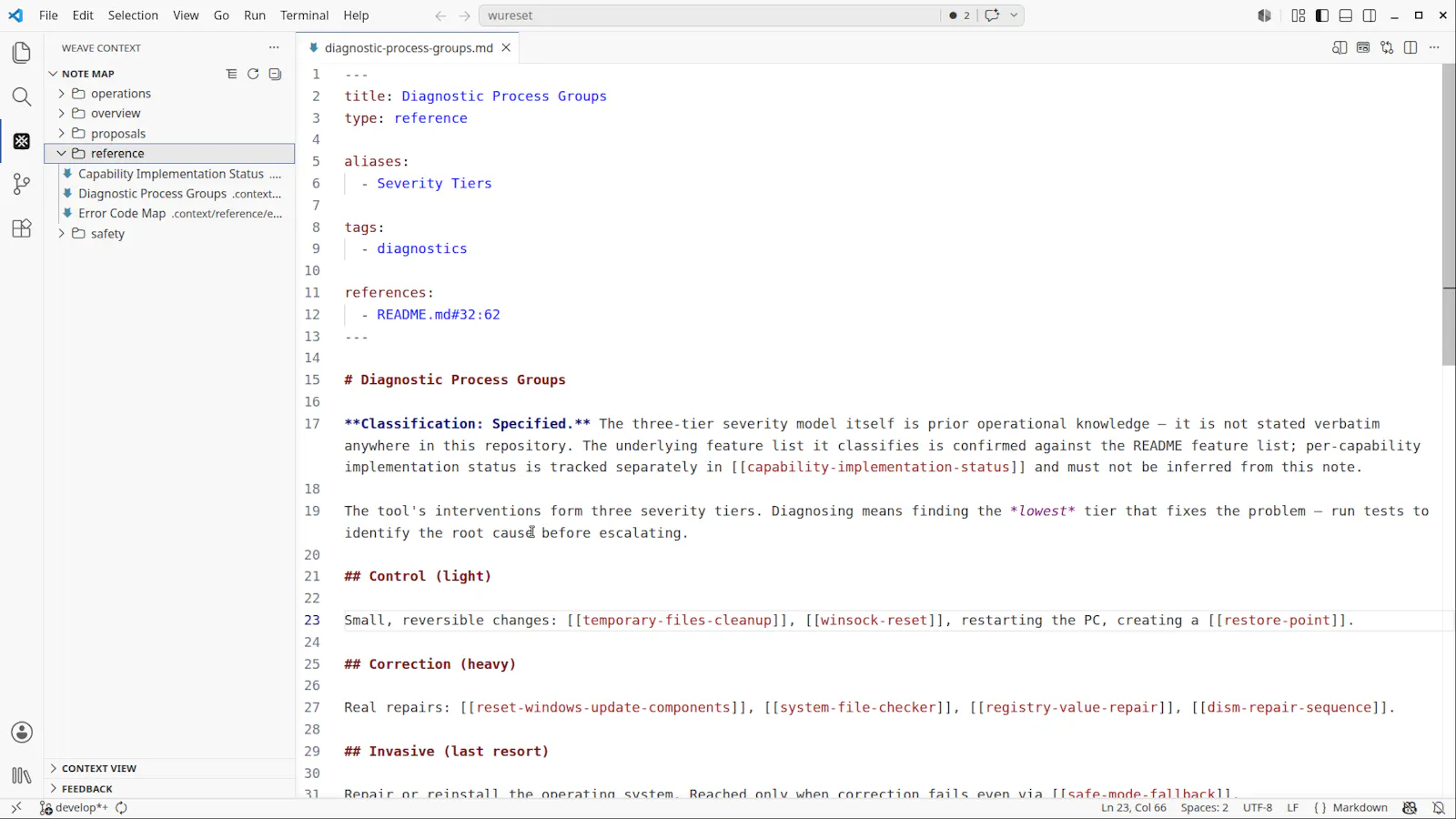
Task: Open the Terminal menu
Action: point(304,15)
